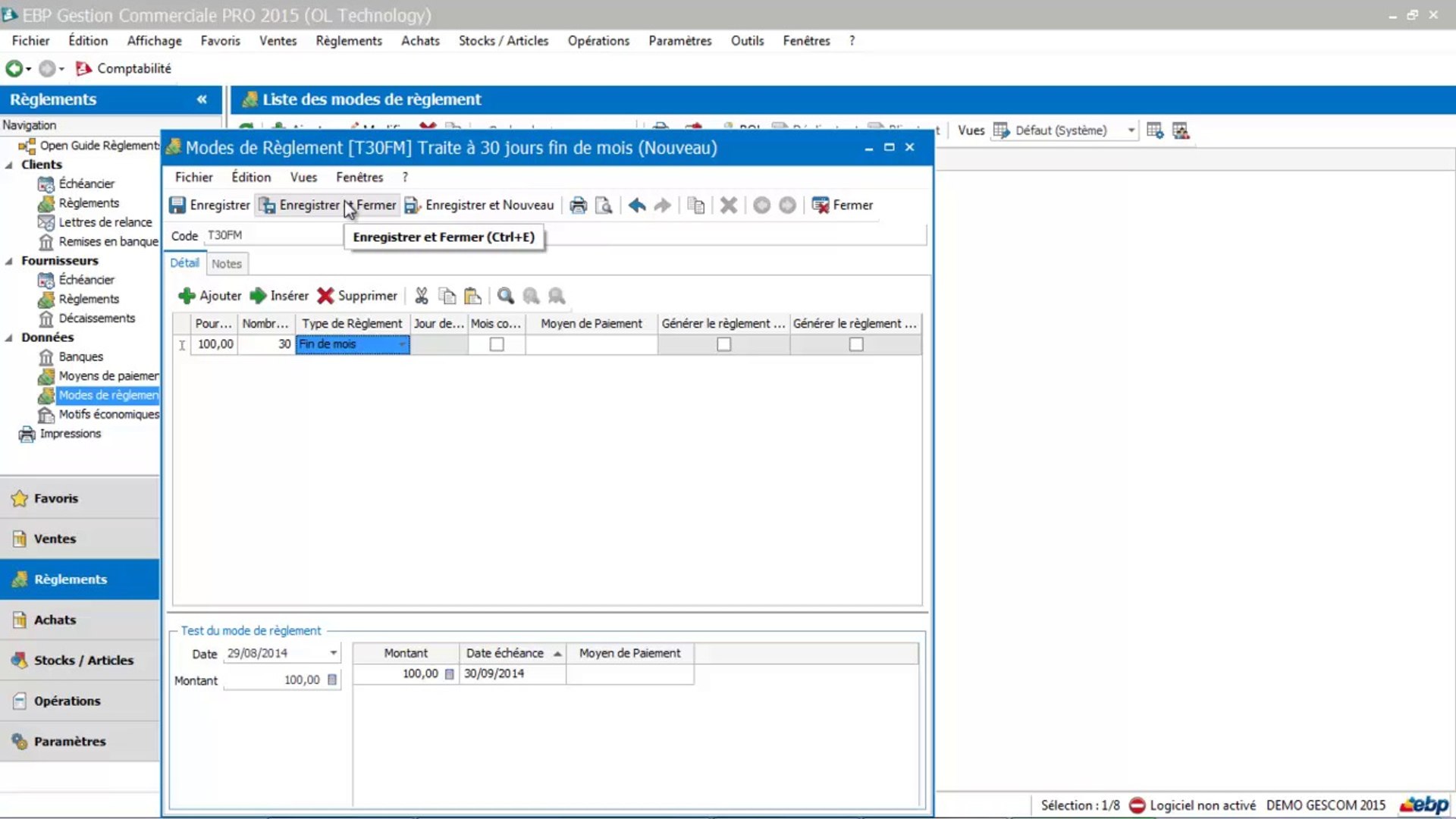
Task: Check the second Générer le règlement checkbox
Action: 856,344
